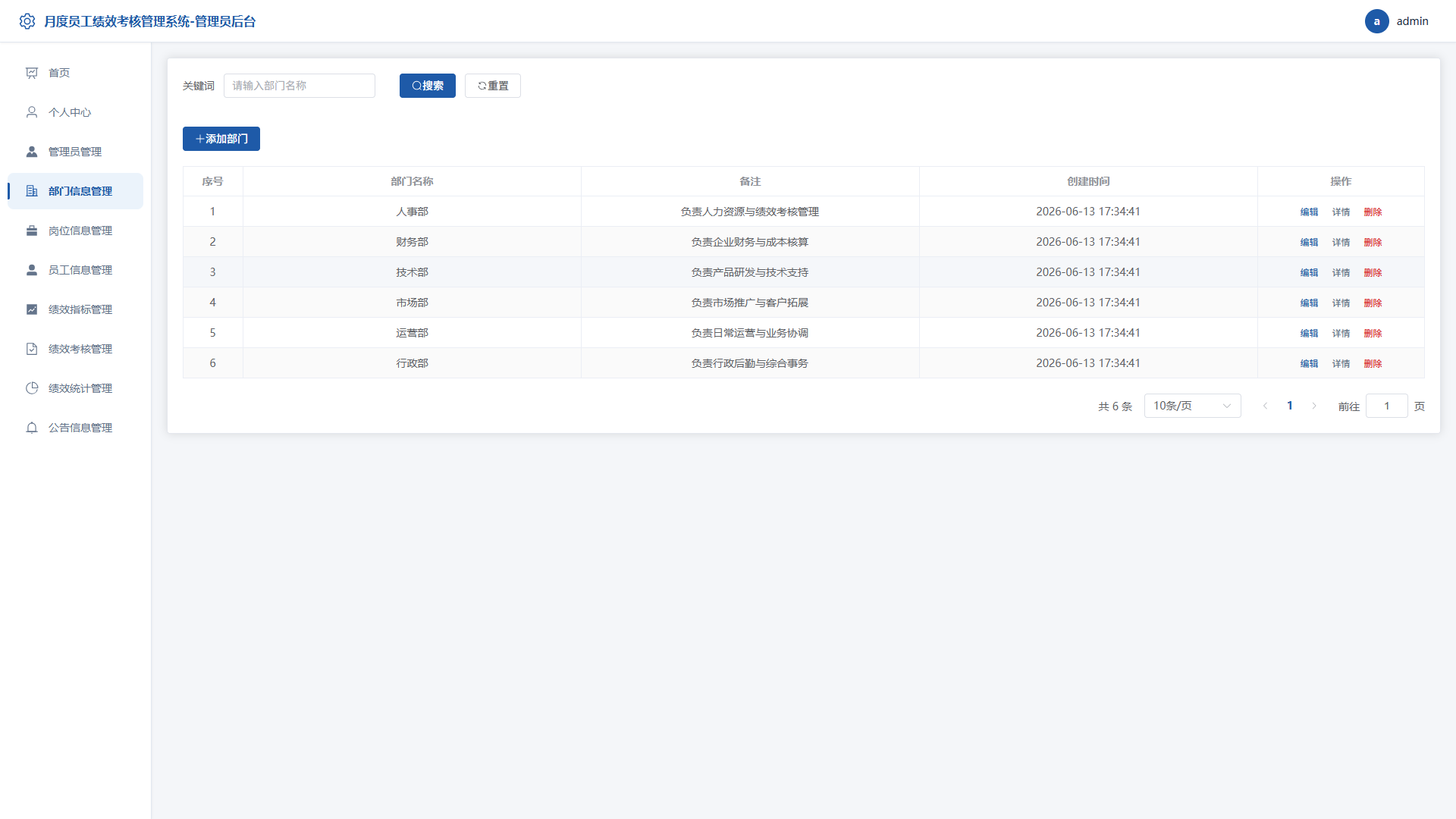Screen dimensions: 1456x819
Task: Open 技术部 details
Action: [1341, 273]
